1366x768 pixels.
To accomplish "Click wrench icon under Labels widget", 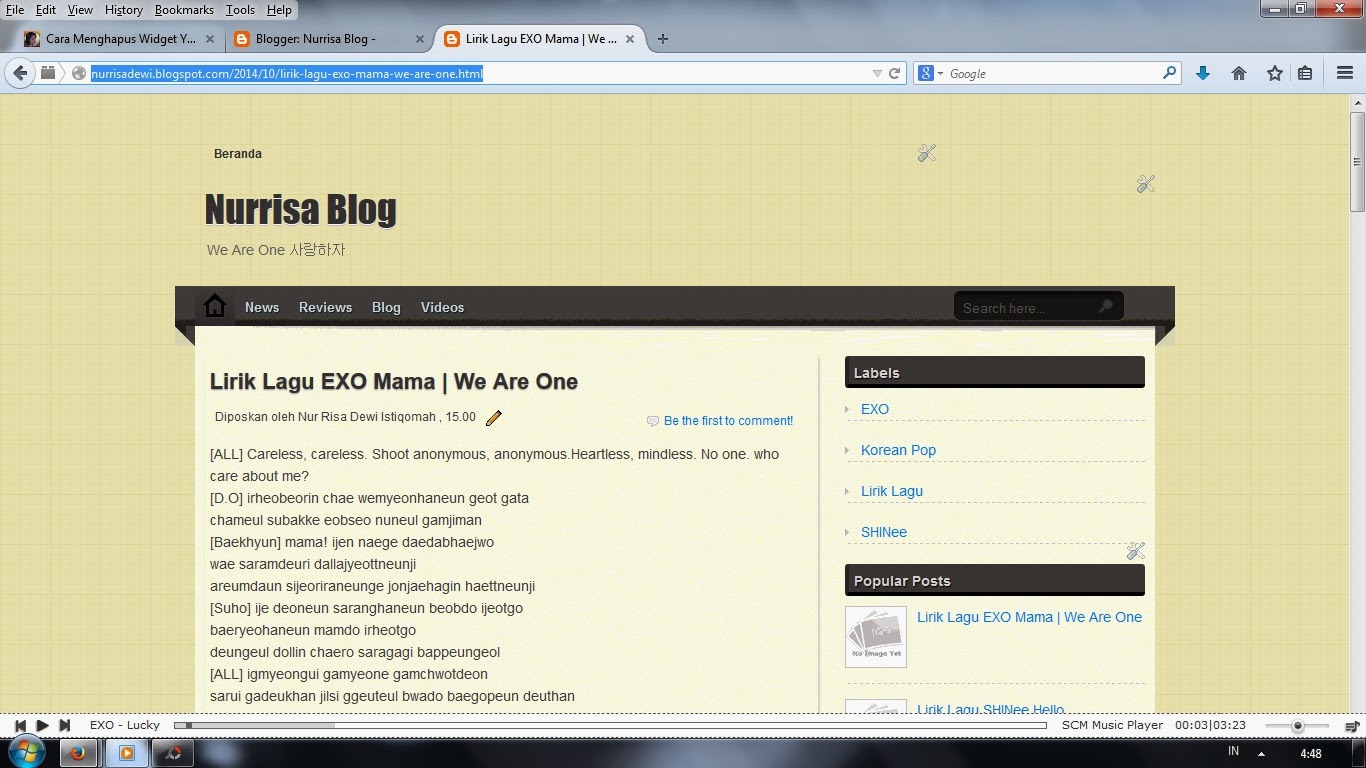I will click(x=1135, y=551).
